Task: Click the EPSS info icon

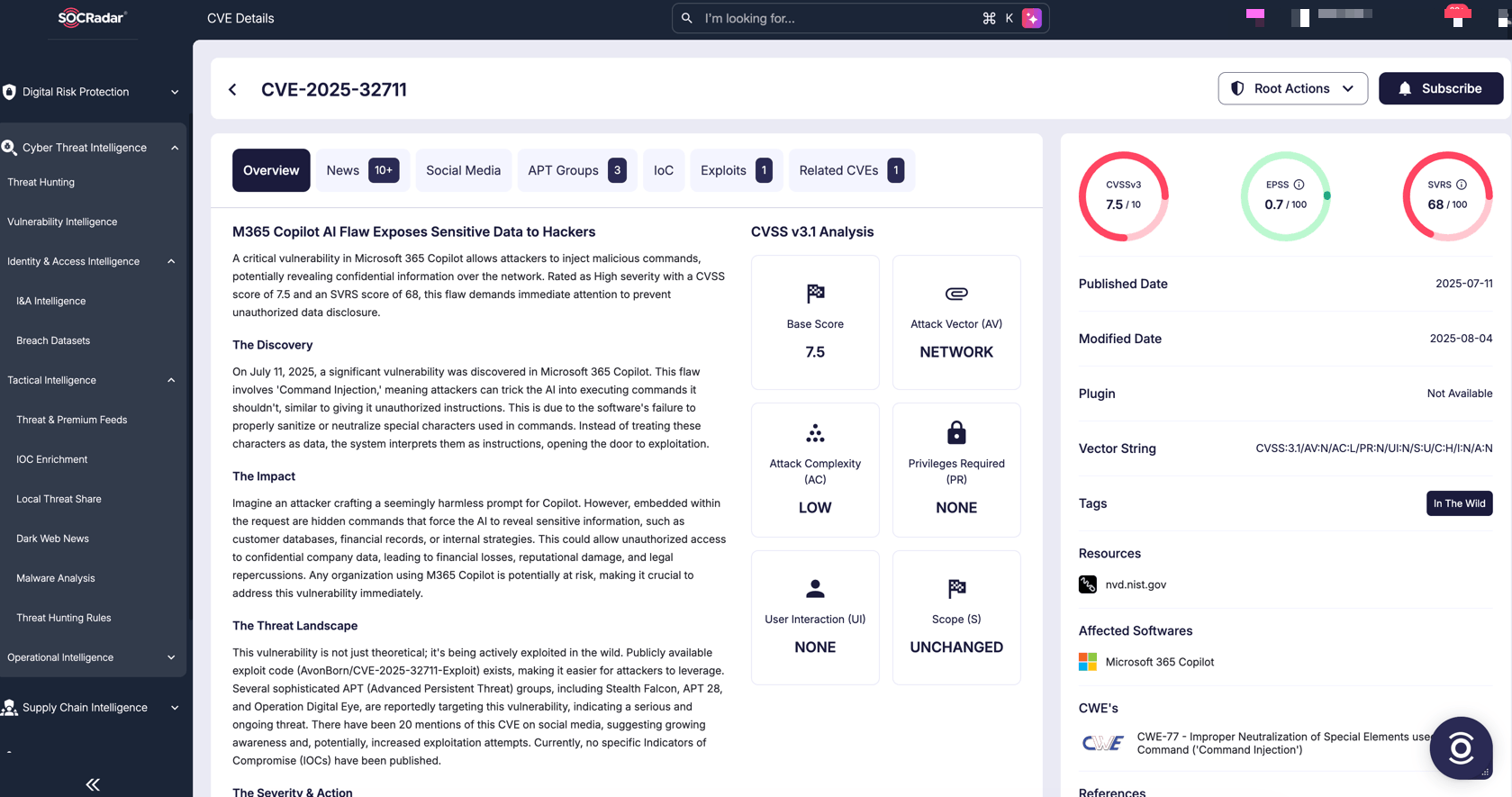Action: pyautogui.click(x=1299, y=185)
